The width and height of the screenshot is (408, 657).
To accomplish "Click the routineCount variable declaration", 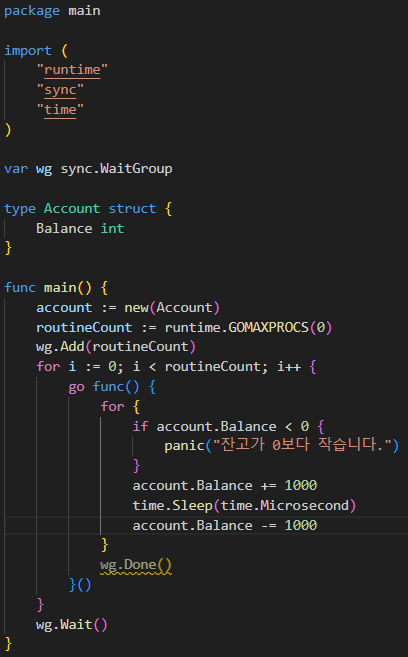I will click(84, 327).
